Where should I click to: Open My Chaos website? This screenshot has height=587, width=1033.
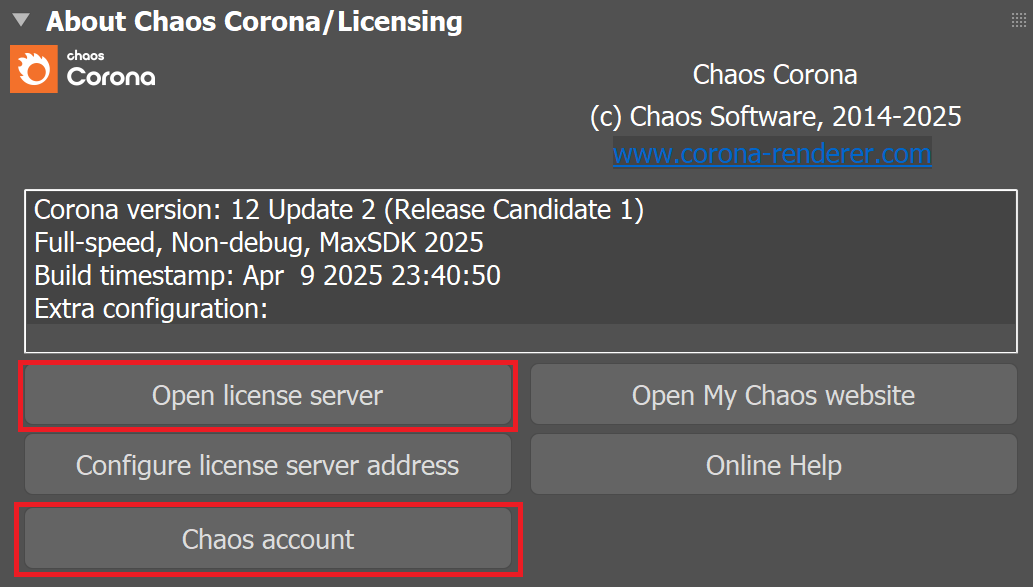pyautogui.click(x=773, y=395)
